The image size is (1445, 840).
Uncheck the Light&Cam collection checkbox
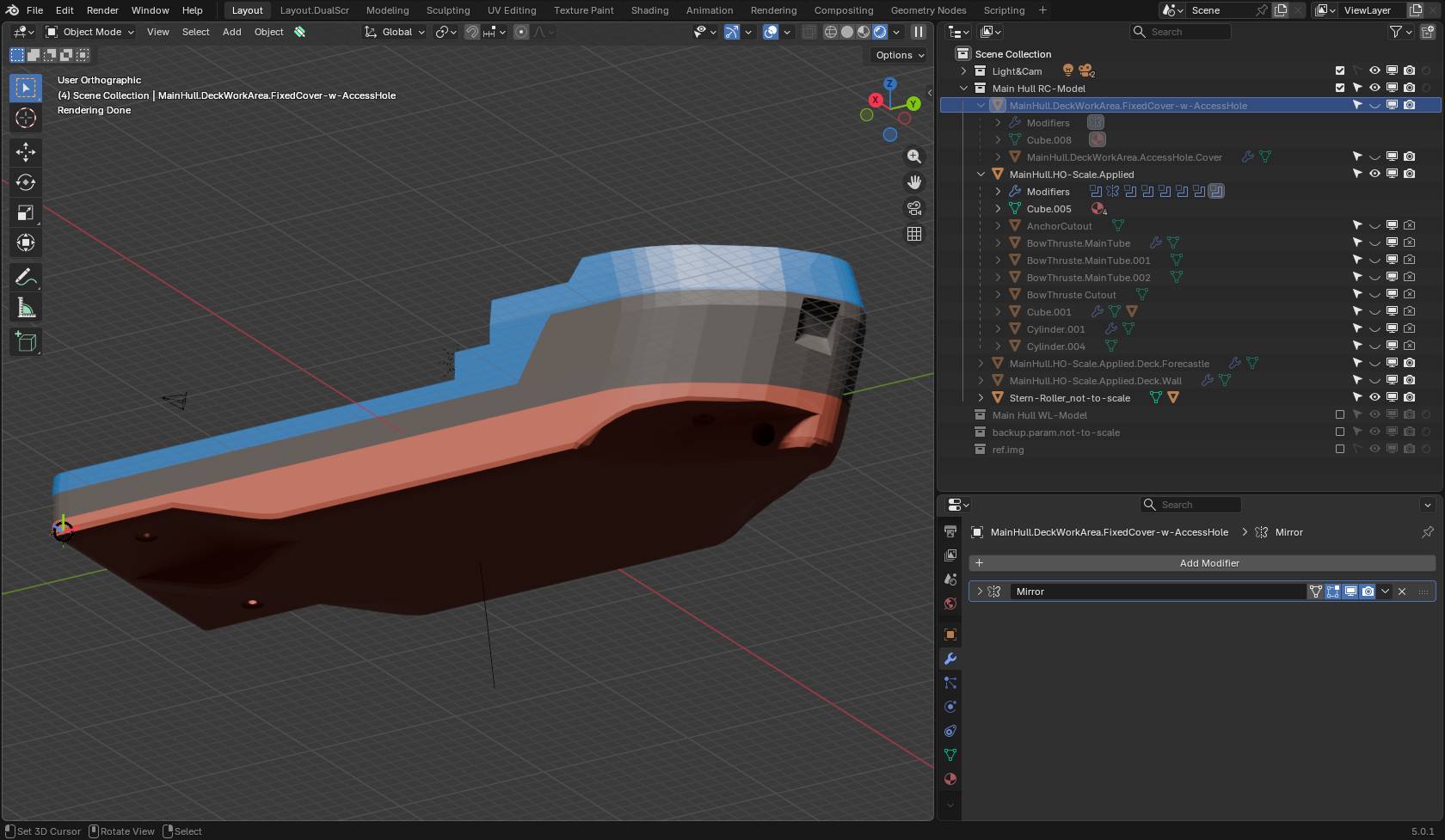click(1339, 71)
